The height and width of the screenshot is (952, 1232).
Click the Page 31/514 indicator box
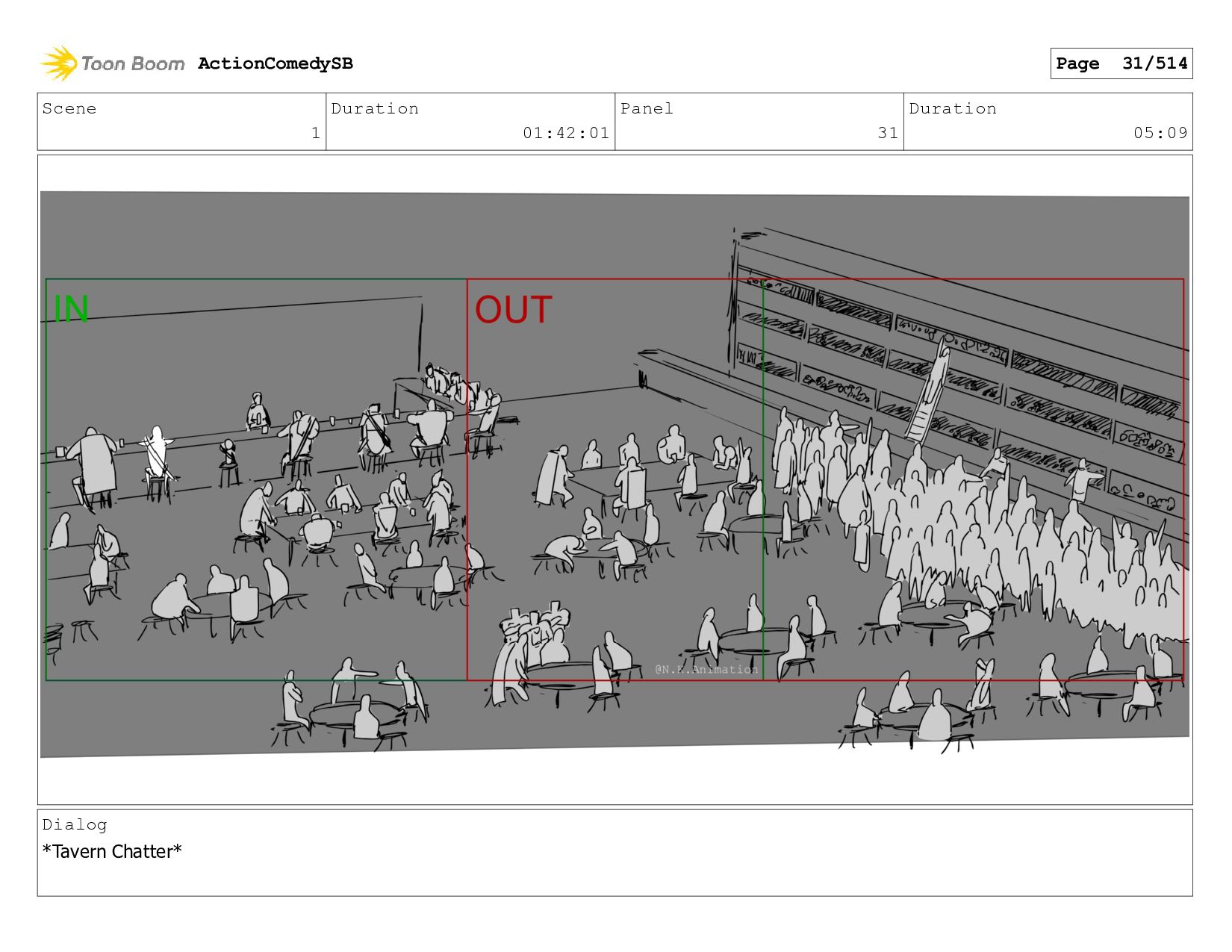tap(1121, 63)
